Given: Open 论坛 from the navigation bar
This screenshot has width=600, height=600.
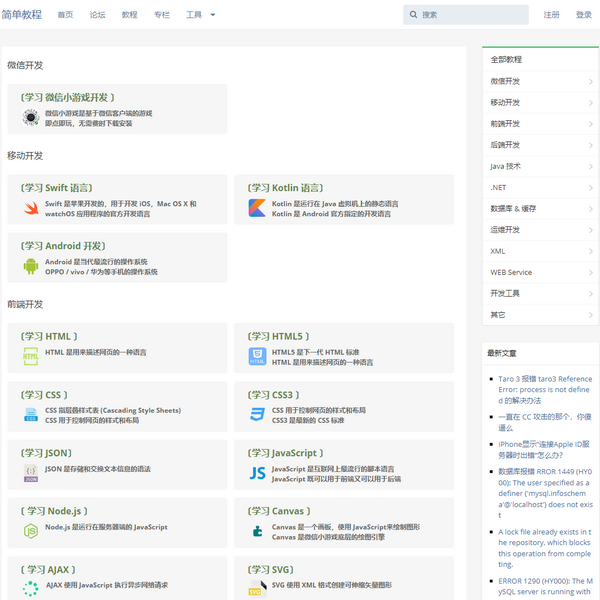Looking at the screenshot, I should coord(97,15).
